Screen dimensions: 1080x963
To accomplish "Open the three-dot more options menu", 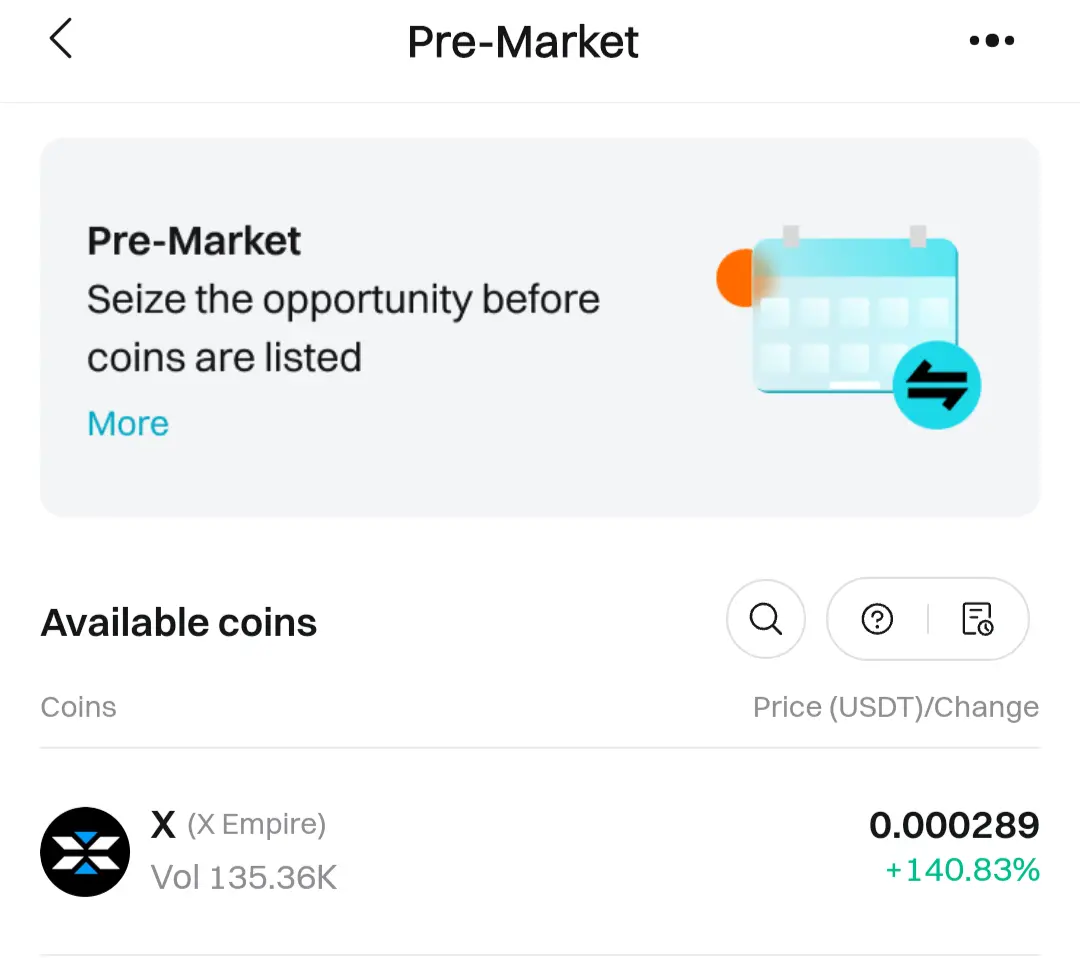I will coord(991,41).
